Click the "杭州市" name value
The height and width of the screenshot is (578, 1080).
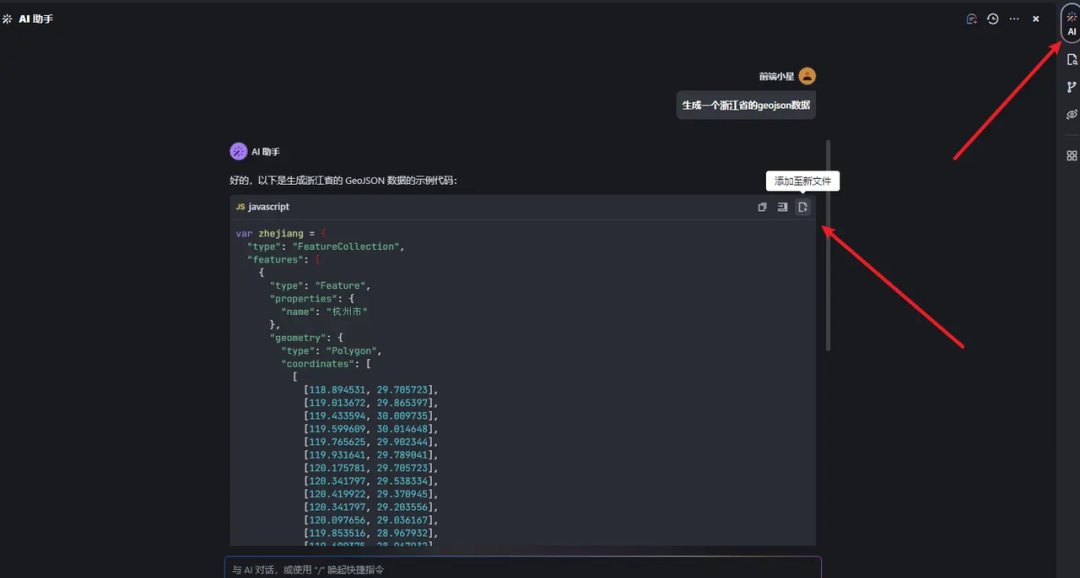pos(346,312)
